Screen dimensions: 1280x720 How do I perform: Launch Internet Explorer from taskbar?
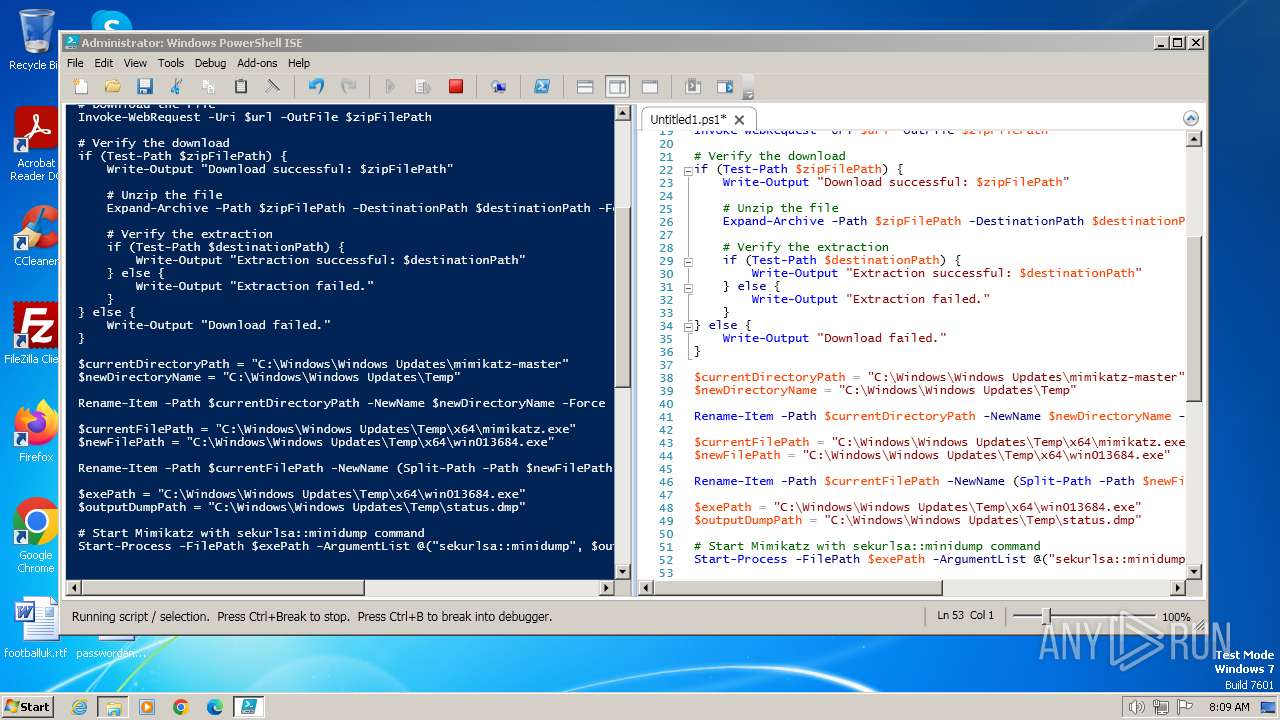[80, 707]
